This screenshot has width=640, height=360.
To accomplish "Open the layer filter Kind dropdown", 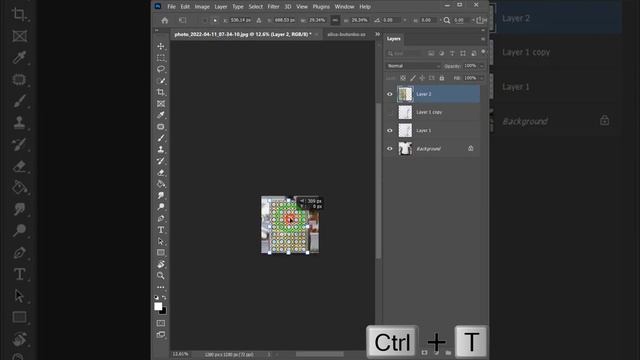I will pos(404,53).
